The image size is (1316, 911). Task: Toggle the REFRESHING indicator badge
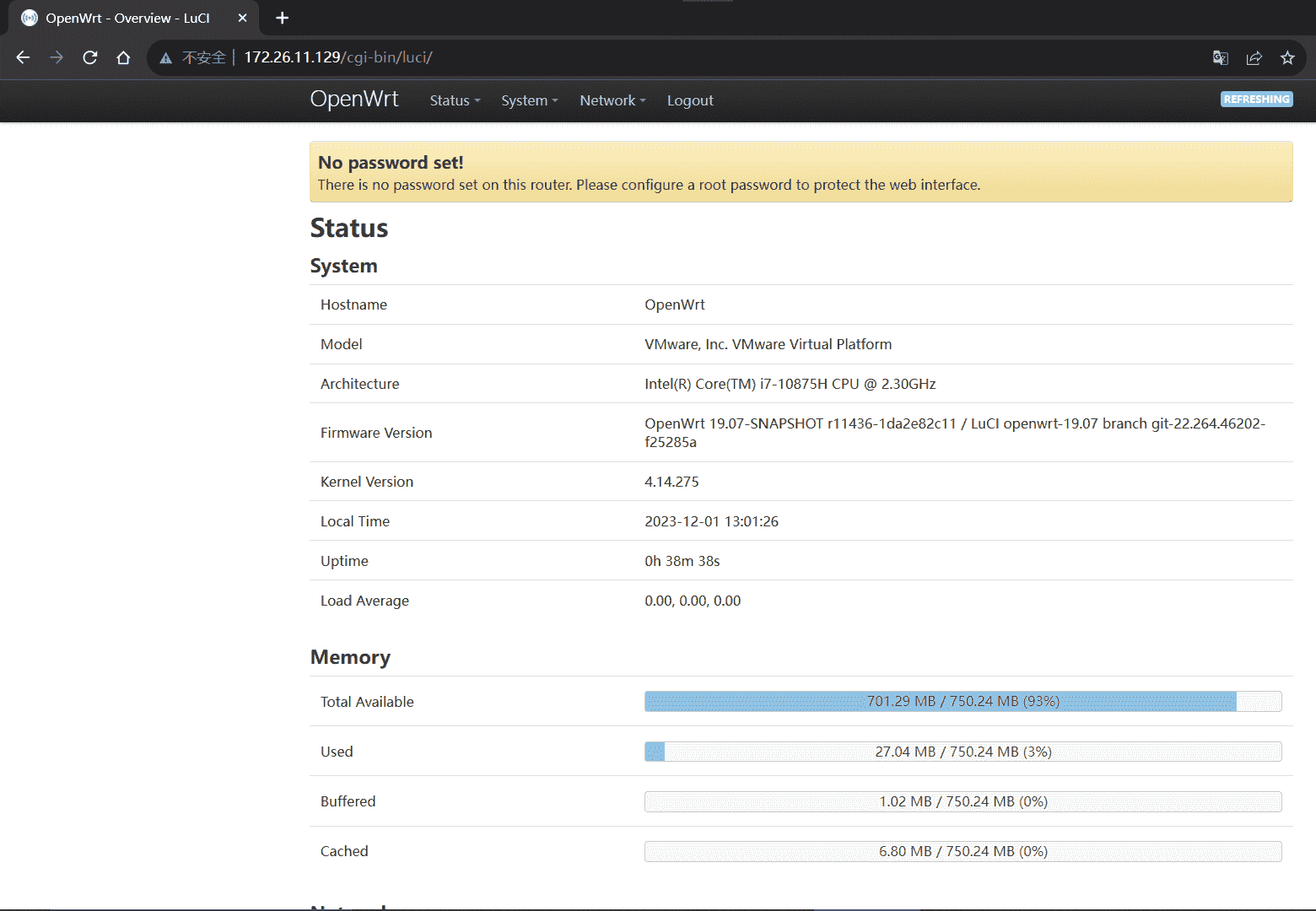(x=1256, y=100)
